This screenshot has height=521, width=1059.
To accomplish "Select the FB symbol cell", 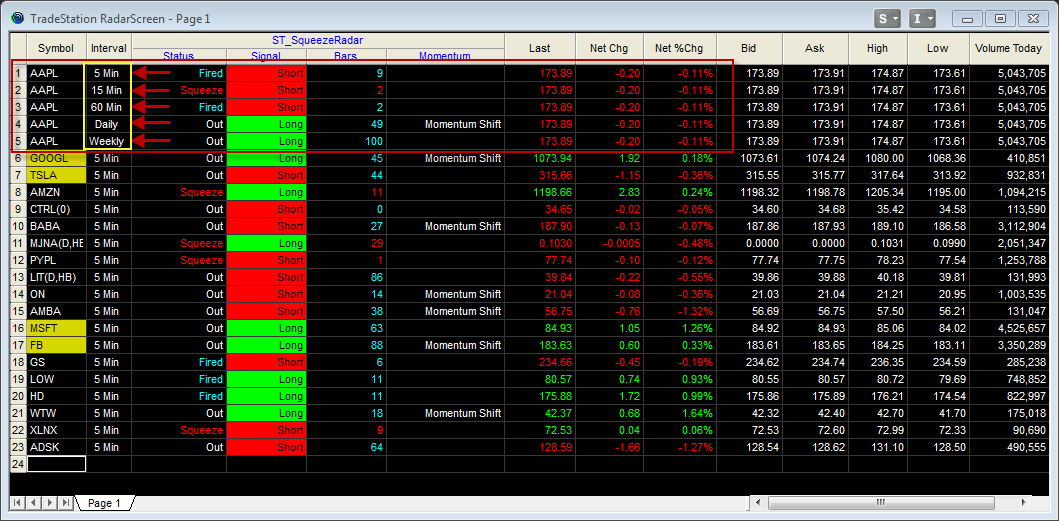I will (57, 345).
